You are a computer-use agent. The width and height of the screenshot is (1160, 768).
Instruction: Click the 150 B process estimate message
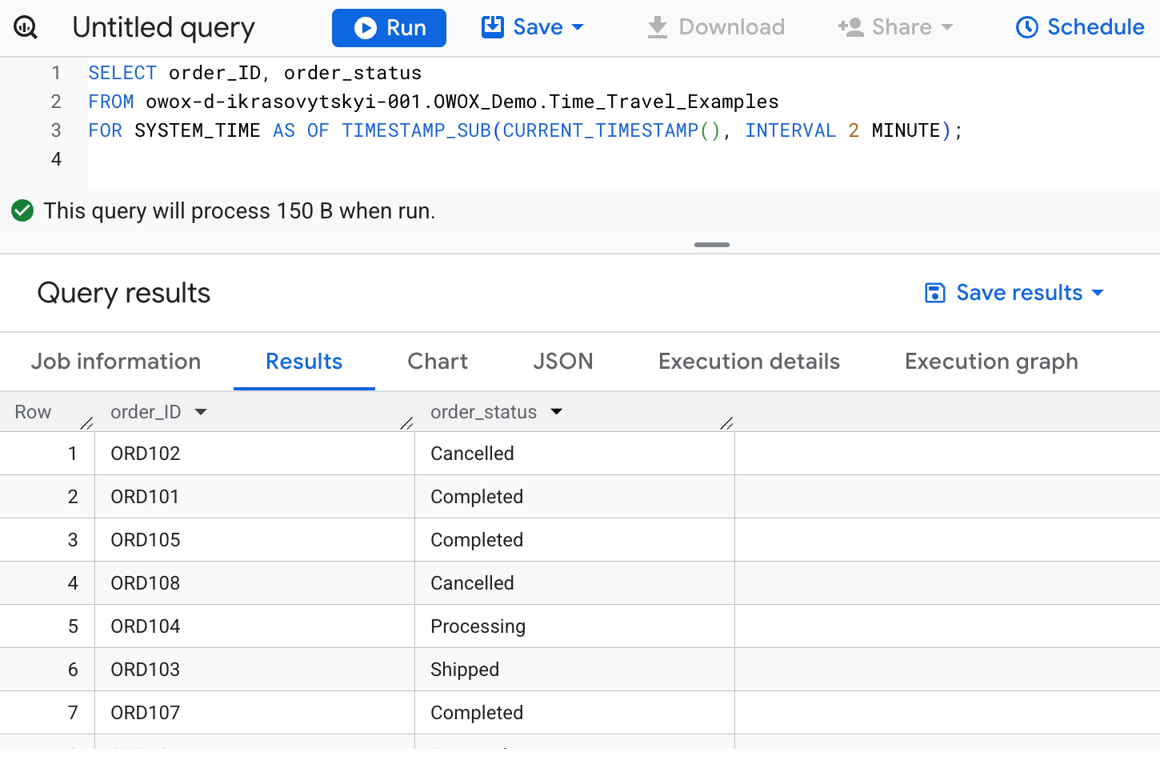[239, 211]
